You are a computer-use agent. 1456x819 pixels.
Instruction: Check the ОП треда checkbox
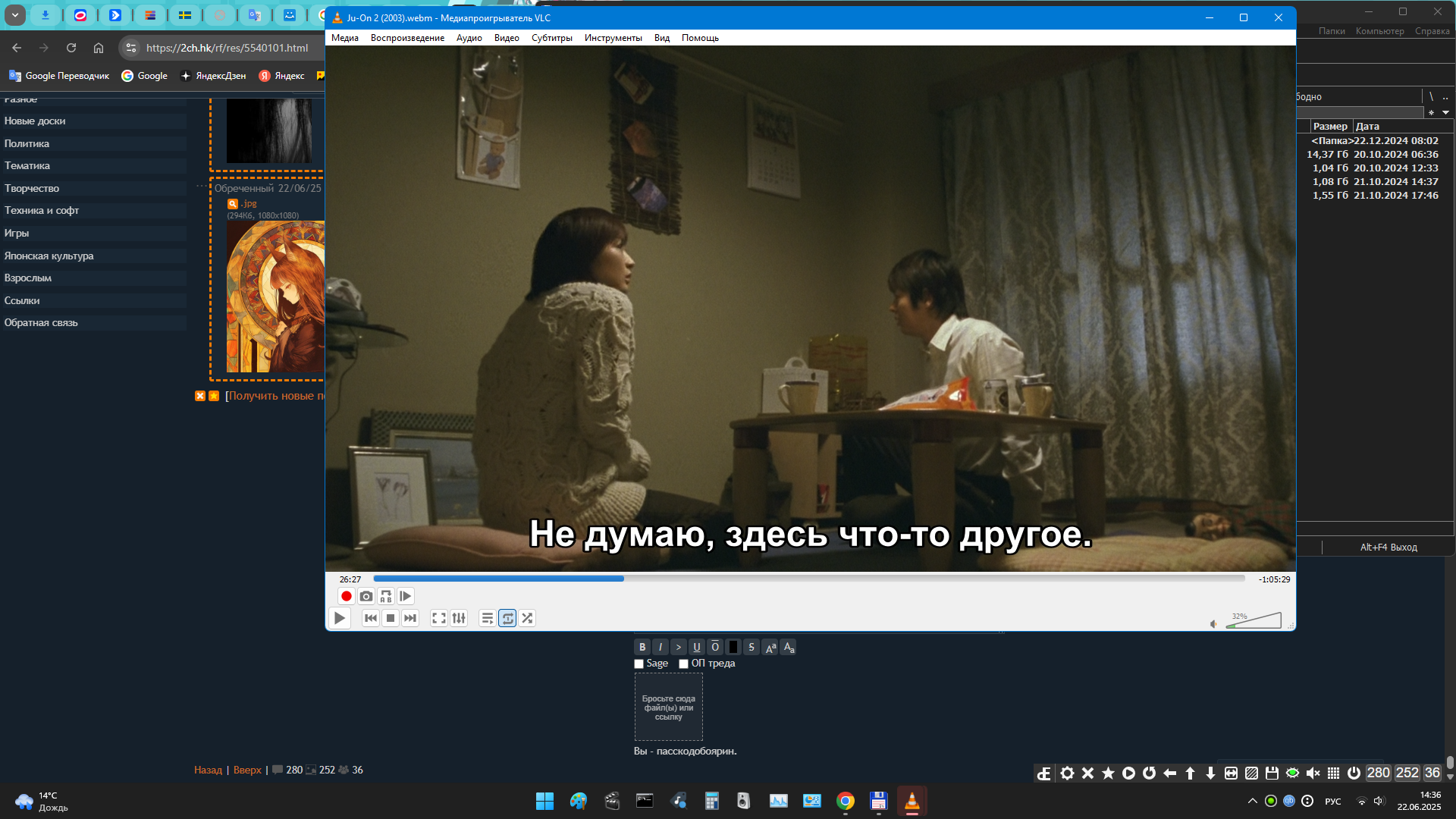coord(683,664)
